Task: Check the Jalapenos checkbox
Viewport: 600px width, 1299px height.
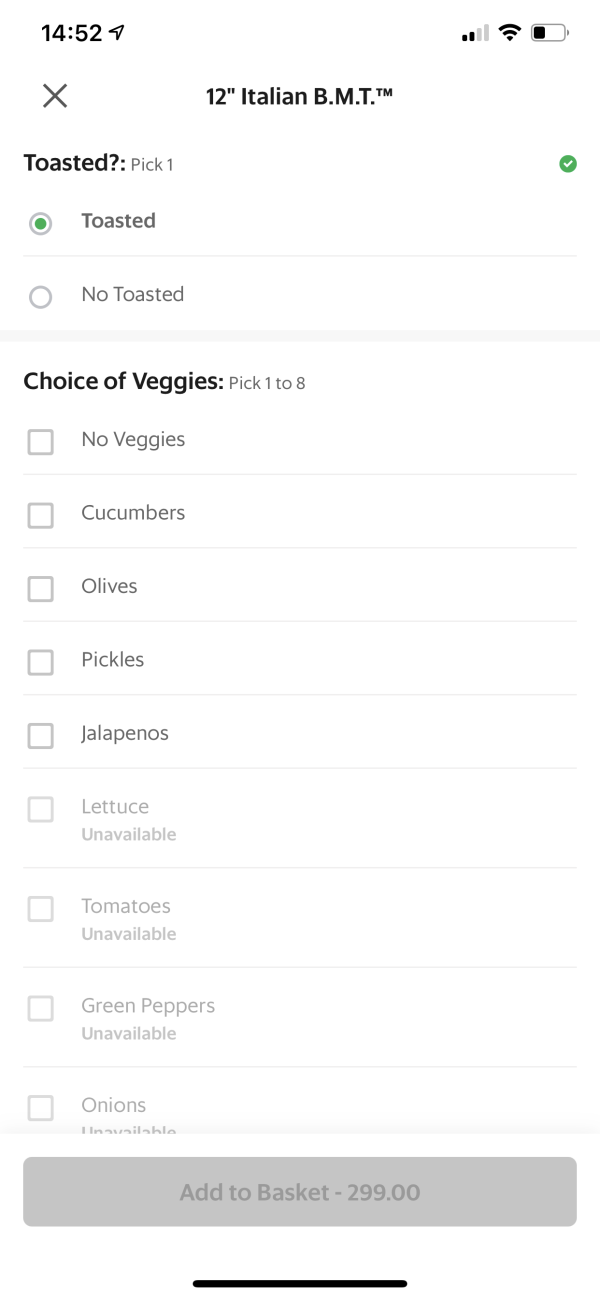Action: pos(40,736)
